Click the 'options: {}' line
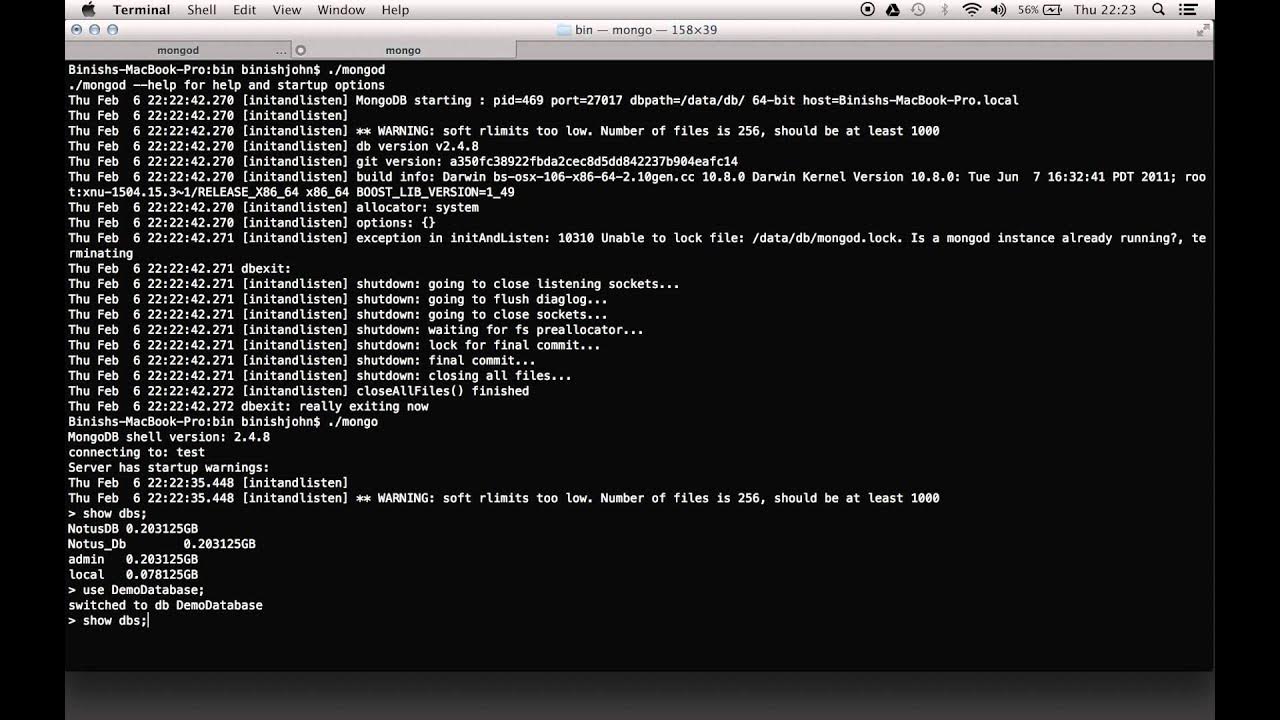 [252, 223]
